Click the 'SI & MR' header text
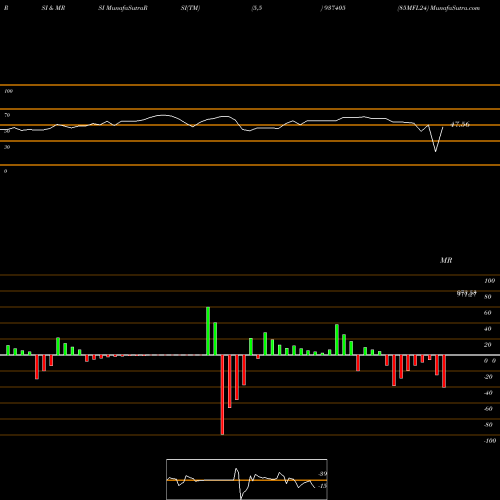 [x=53, y=8]
